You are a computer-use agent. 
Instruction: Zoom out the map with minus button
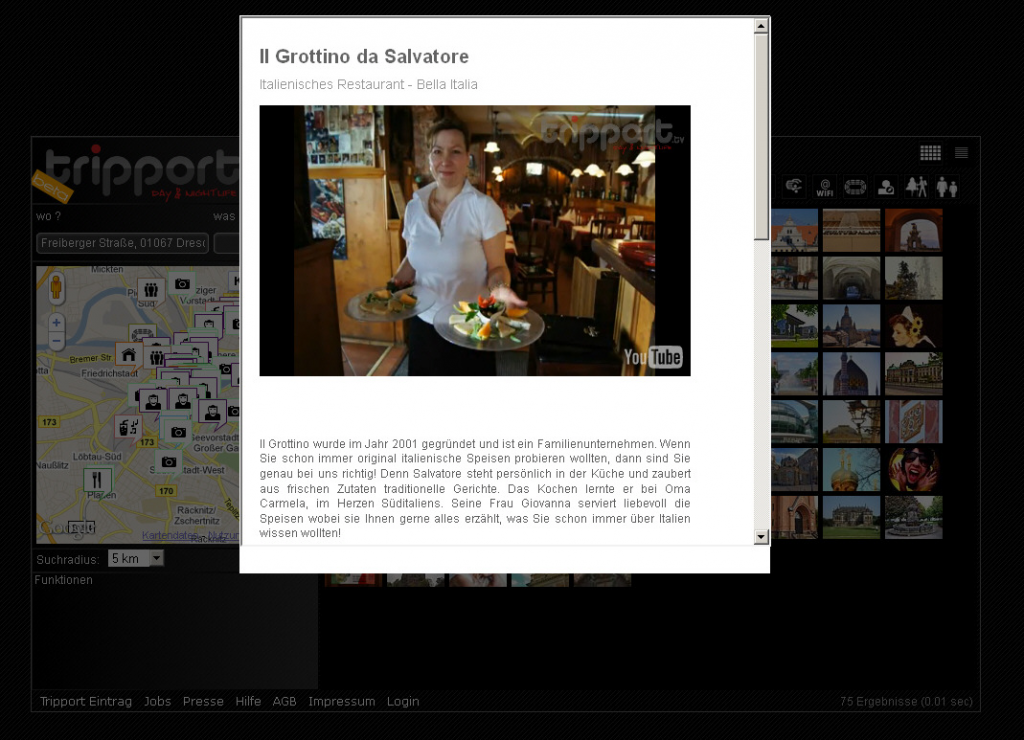click(x=57, y=342)
